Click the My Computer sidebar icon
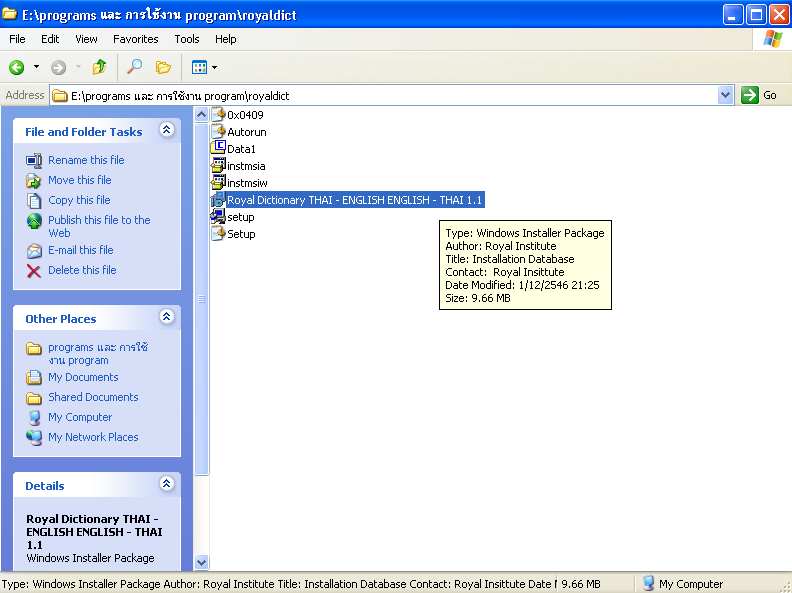 [x=34, y=418]
